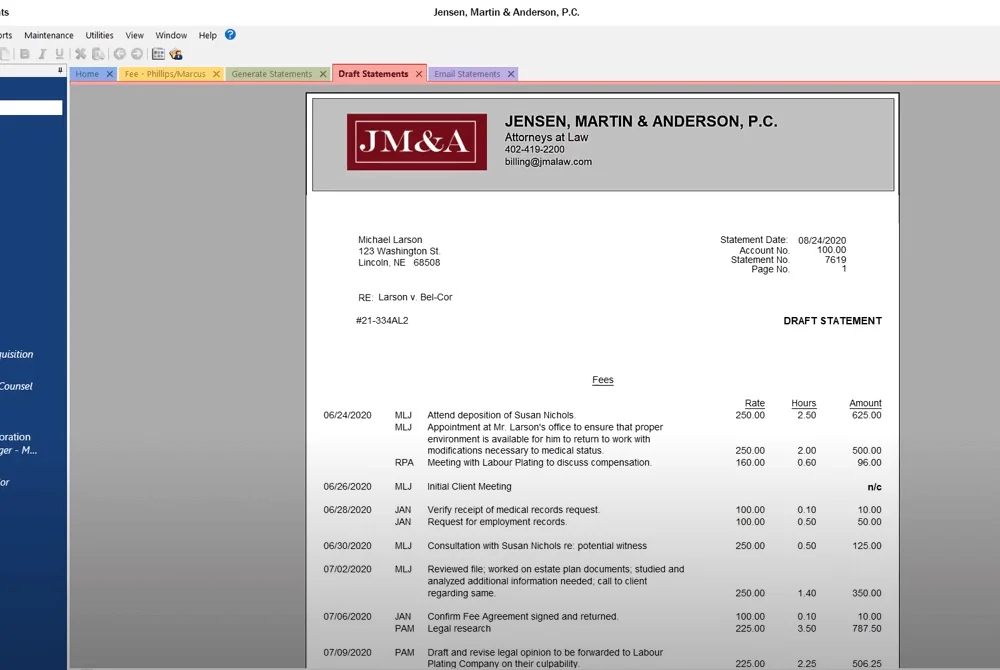Open the Utilities menu
The width and height of the screenshot is (1000, 670).
[x=99, y=36]
